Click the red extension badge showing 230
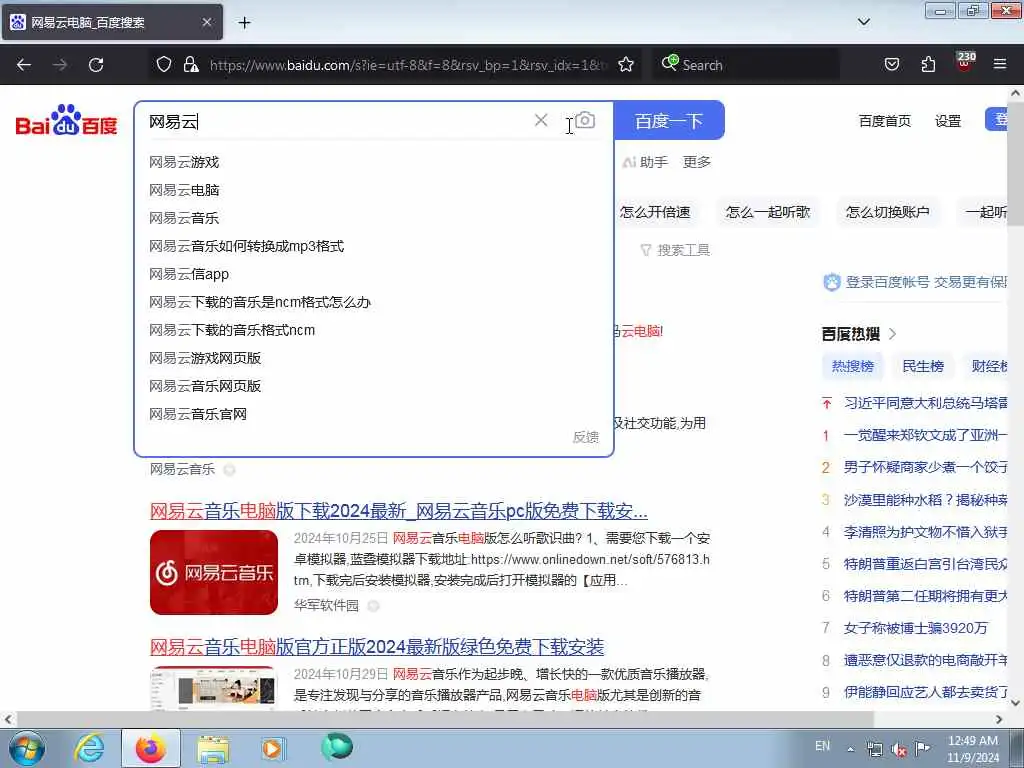The image size is (1024, 768). 965,62
